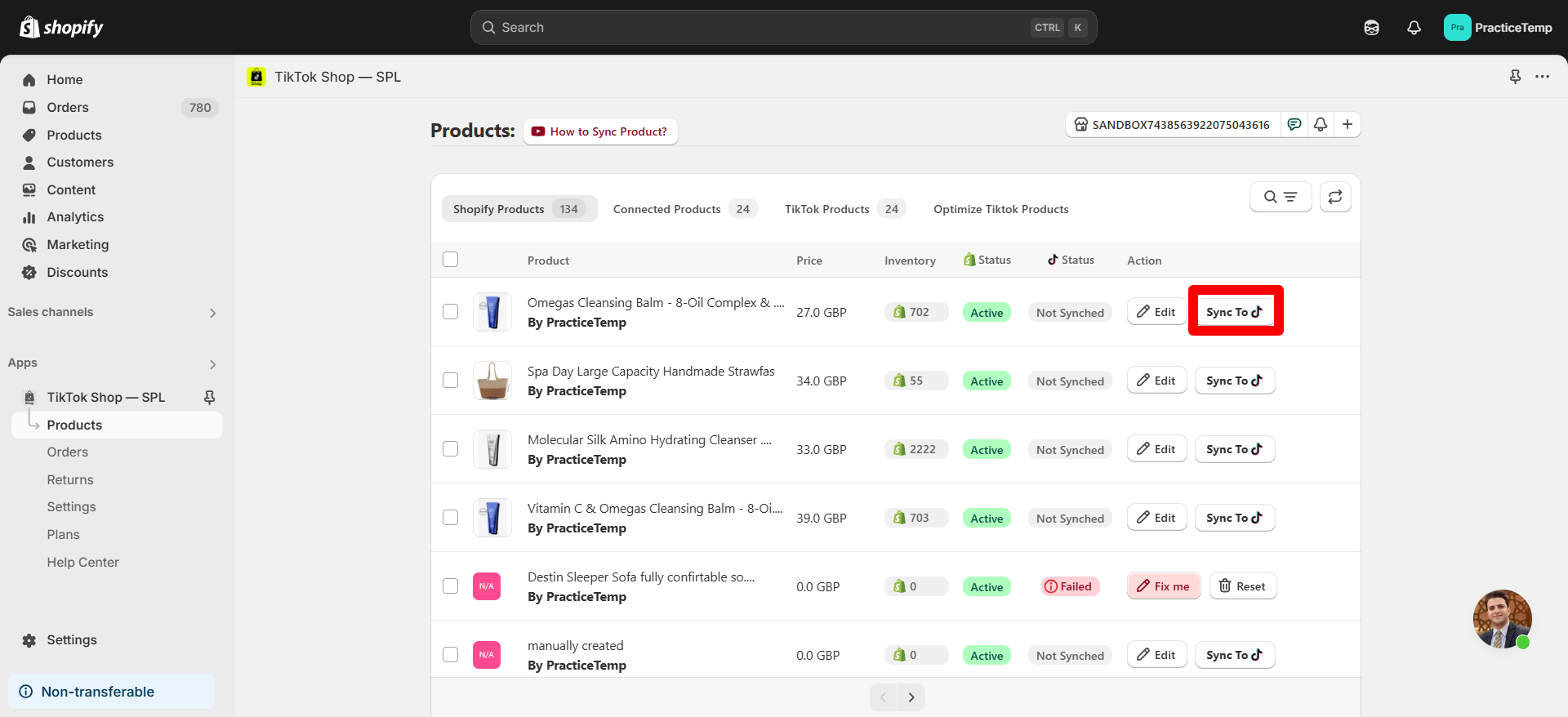Open chat icon next to sandbox ID
The image size is (1568, 717).
[x=1294, y=124]
